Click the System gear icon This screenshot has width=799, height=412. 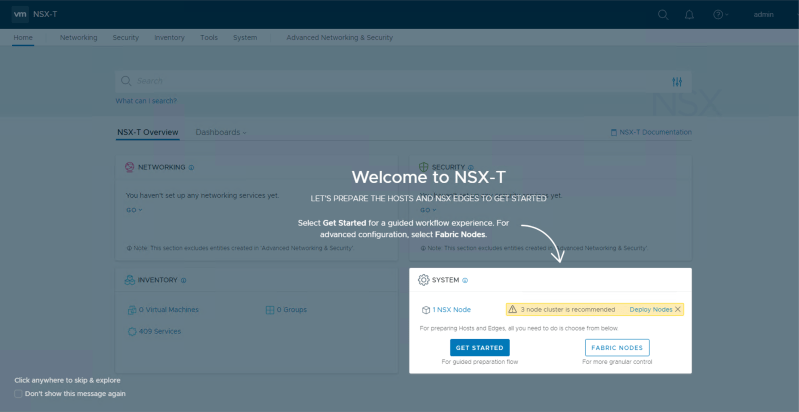pos(423,280)
